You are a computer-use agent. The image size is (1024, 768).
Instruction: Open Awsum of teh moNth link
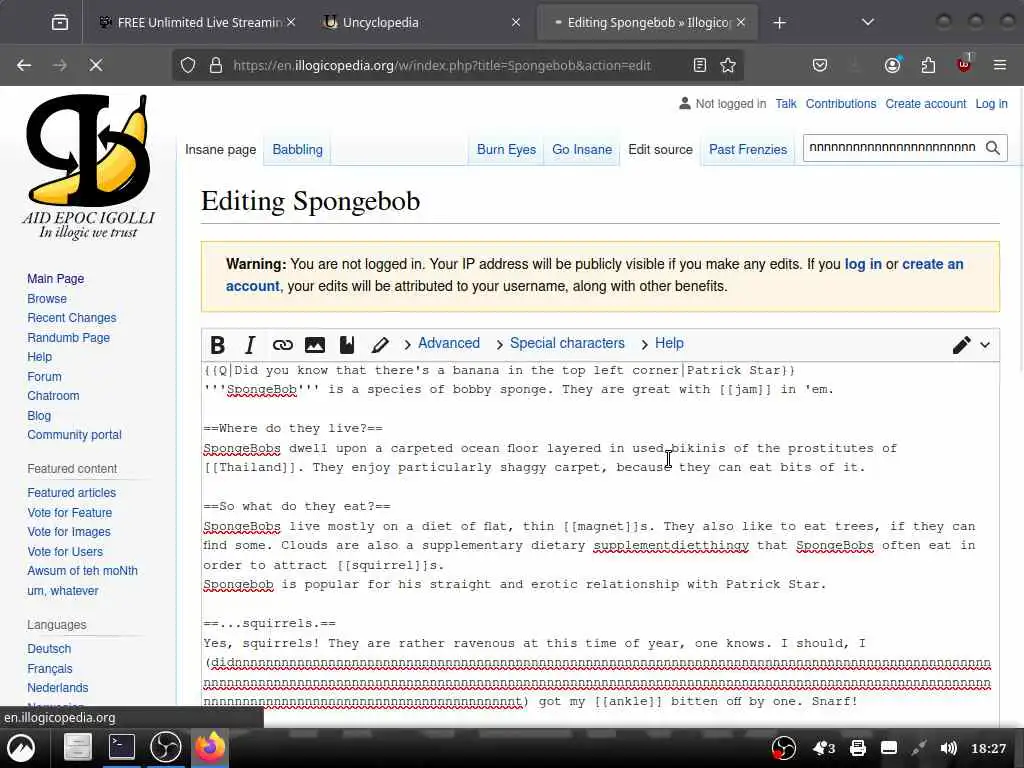click(82, 571)
